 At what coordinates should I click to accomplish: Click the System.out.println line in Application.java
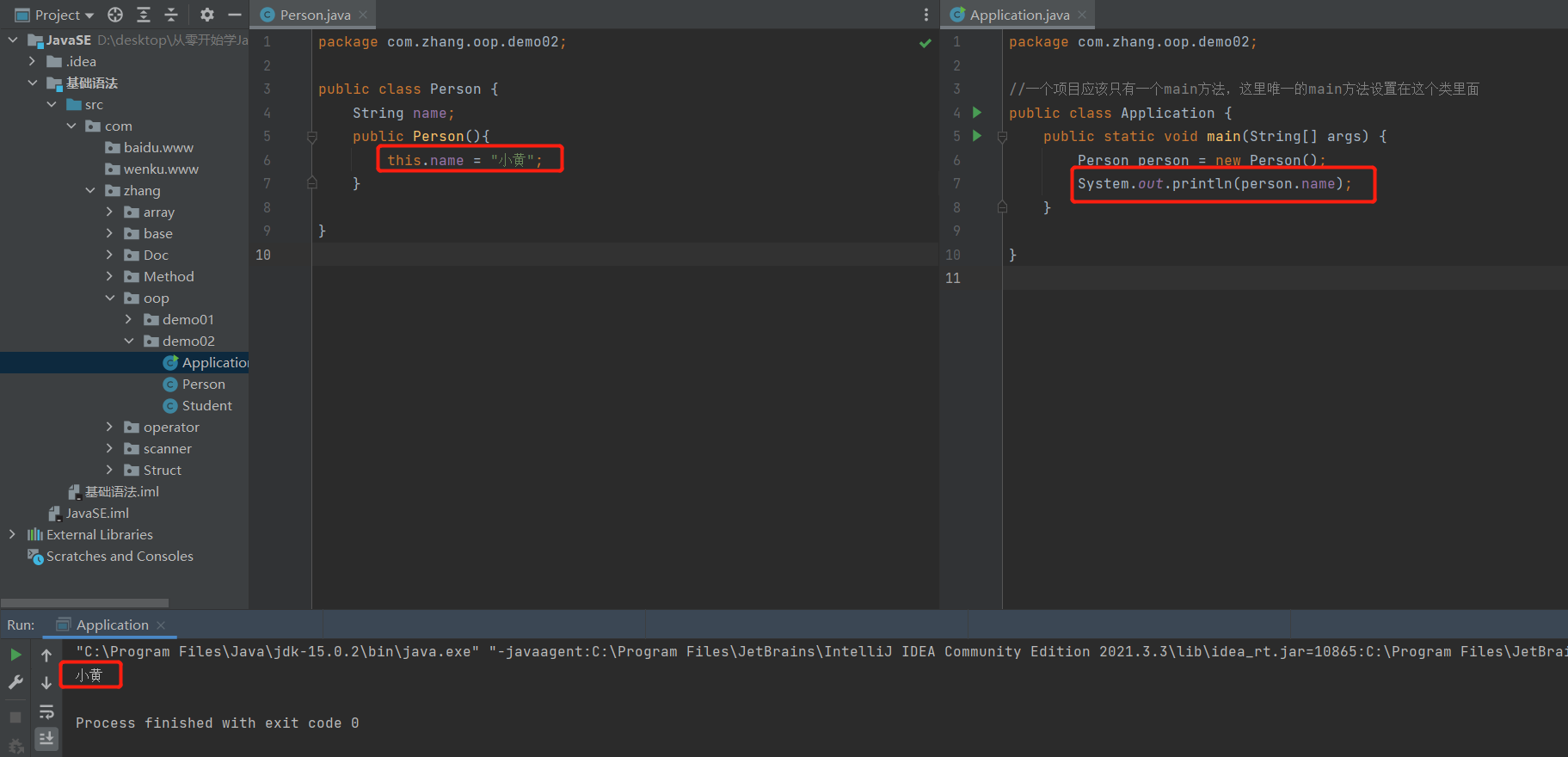tap(1214, 183)
